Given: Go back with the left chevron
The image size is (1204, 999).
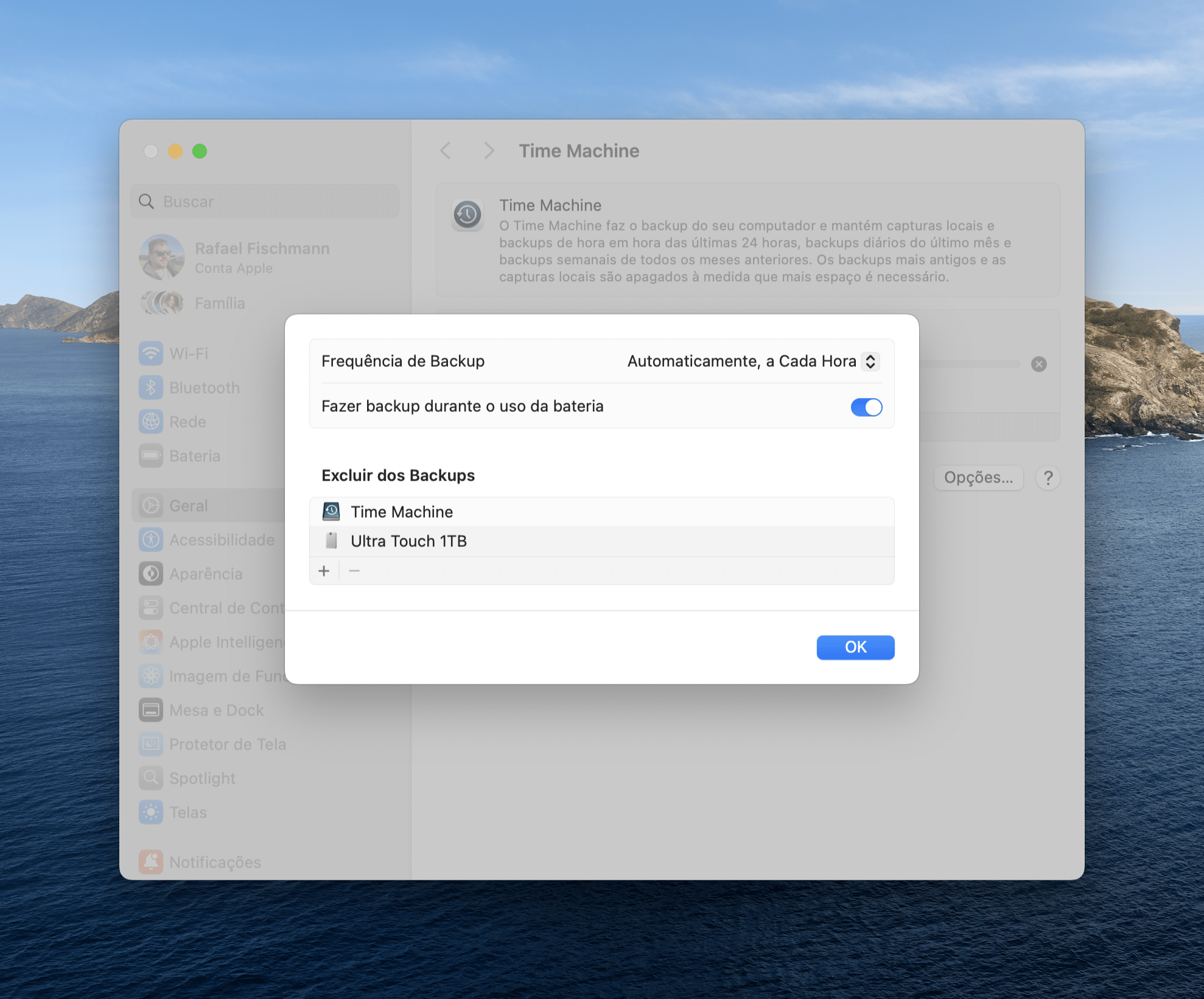Looking at the screenshot, I should (x=446, y=150).
